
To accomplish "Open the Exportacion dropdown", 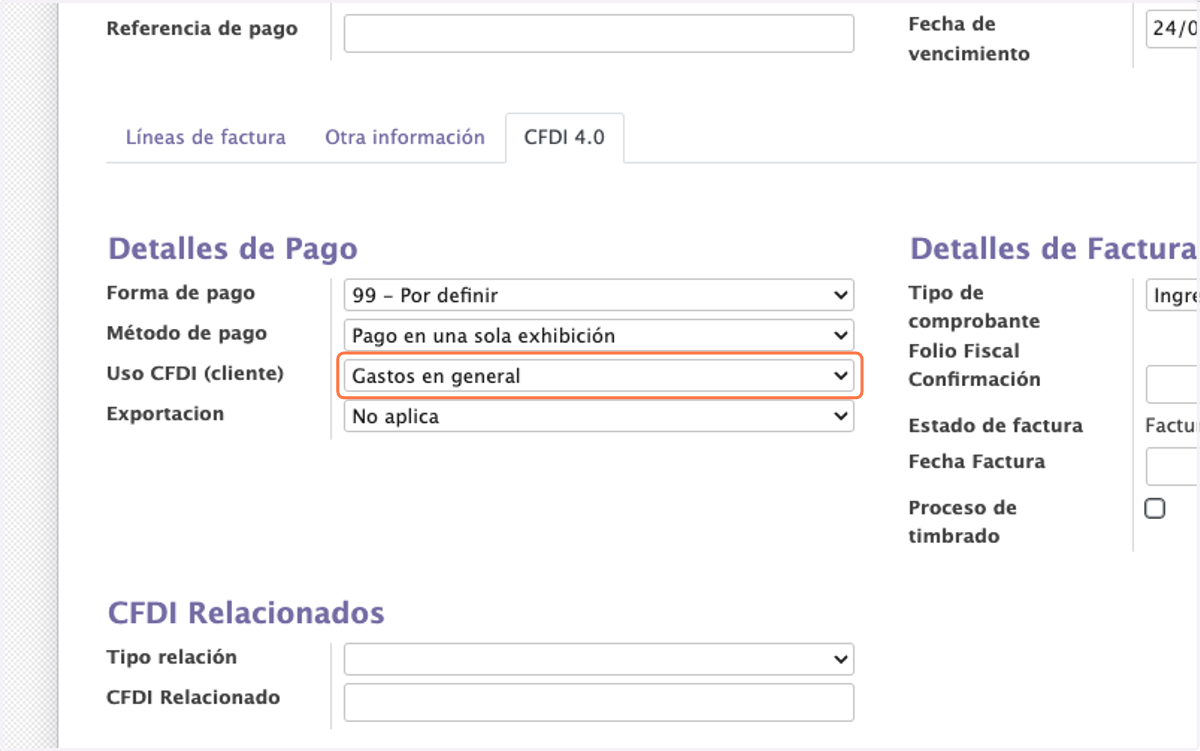I will pos(599,416).
